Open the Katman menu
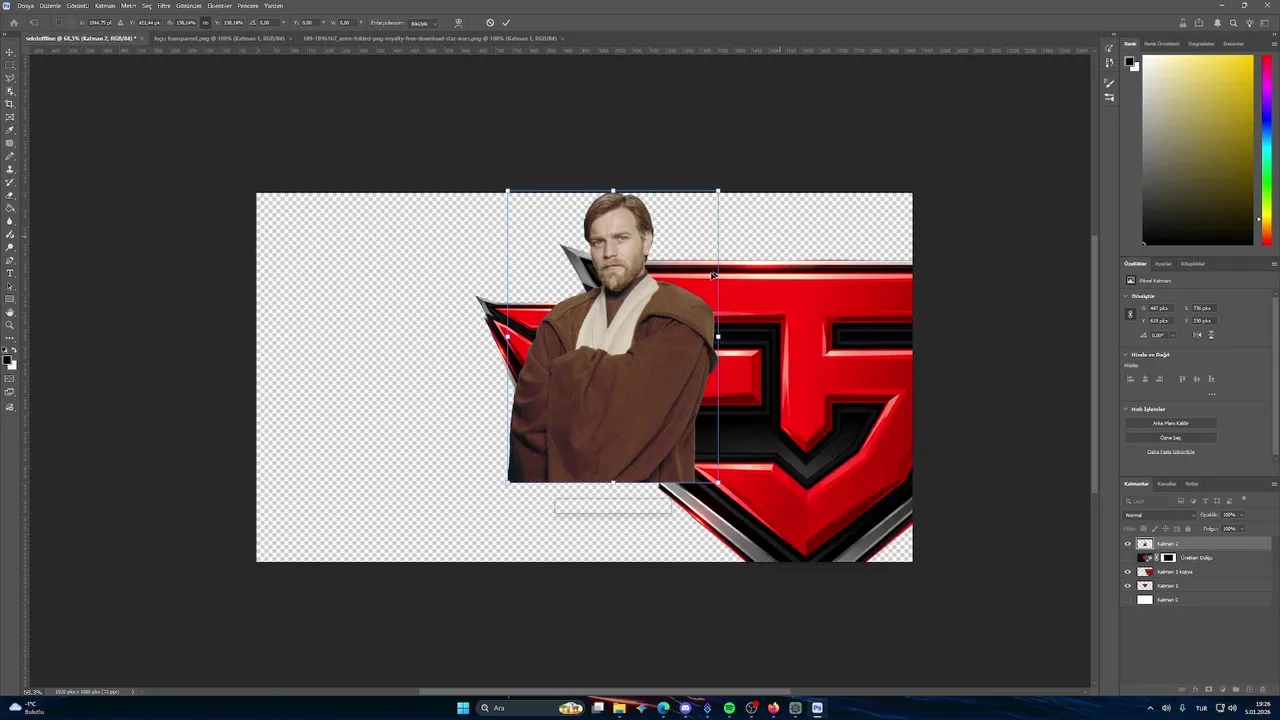The image size is (1280, 720). (x=105, y=6)
